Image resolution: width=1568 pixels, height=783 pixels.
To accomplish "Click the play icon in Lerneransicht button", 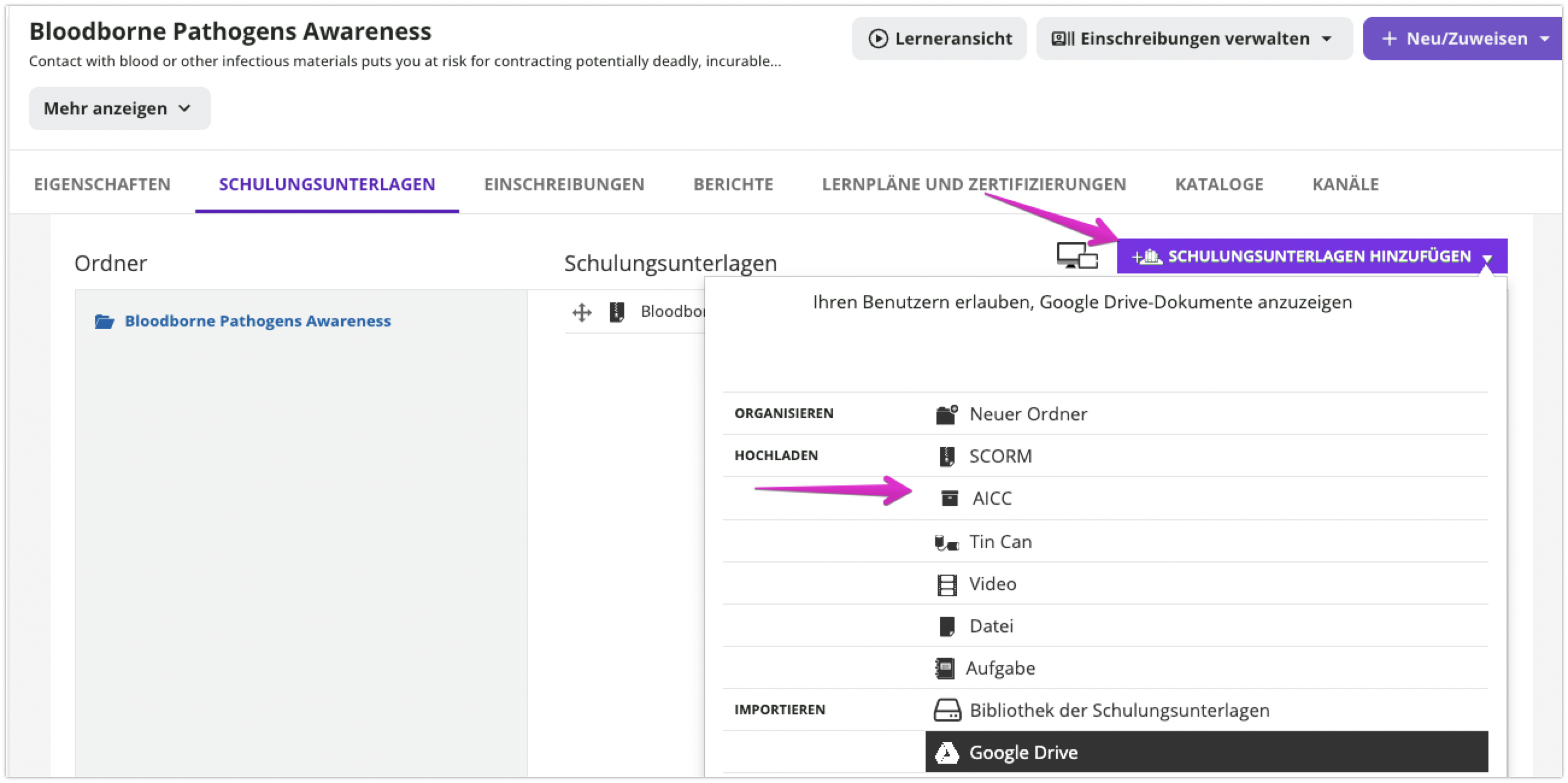I will (878, 39).
